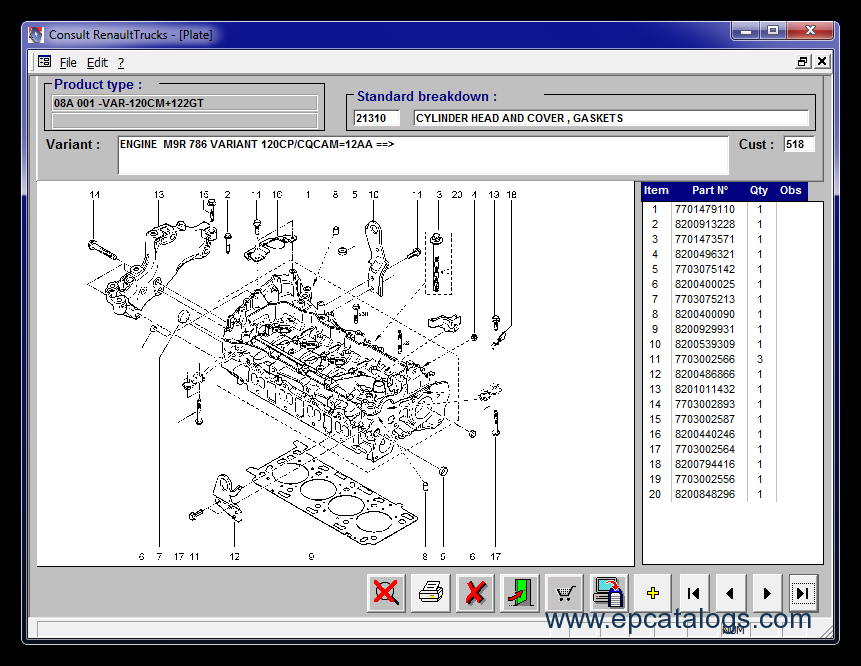Click the red X delete icon
The width and height of the screenshot is (861, 666).
pos(476,593)
